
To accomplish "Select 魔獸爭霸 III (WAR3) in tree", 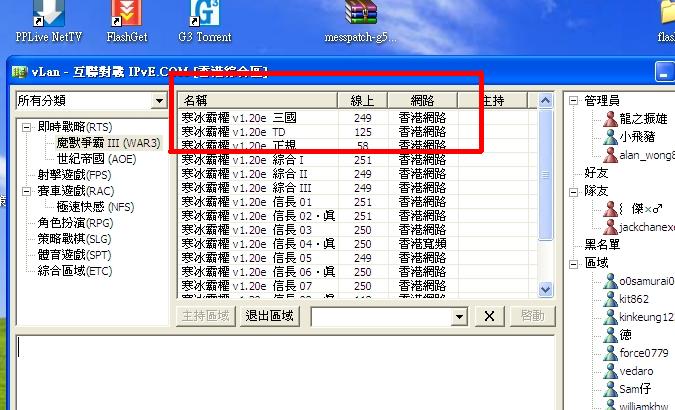I will coord(108,143).
